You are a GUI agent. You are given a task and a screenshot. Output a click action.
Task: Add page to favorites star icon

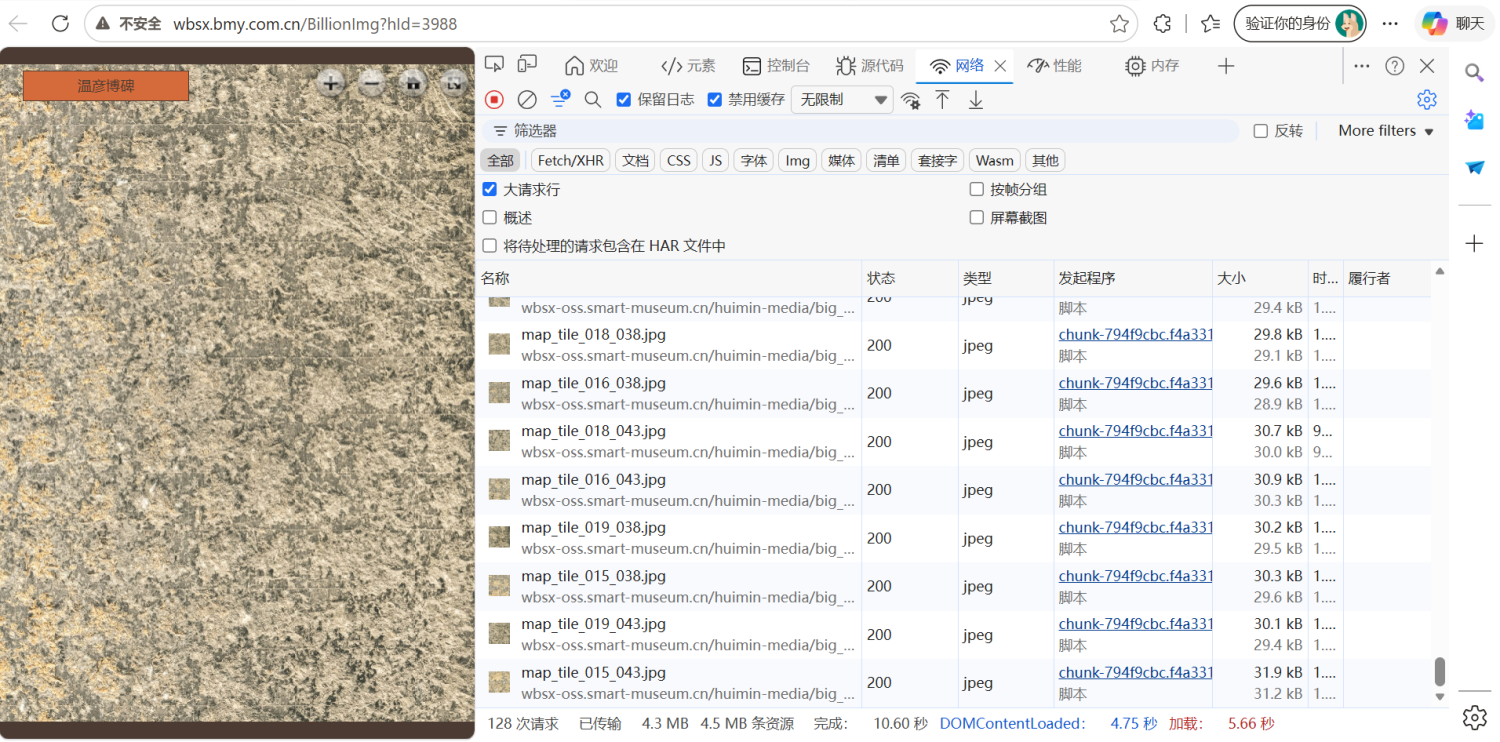[x=1119, y=23]
